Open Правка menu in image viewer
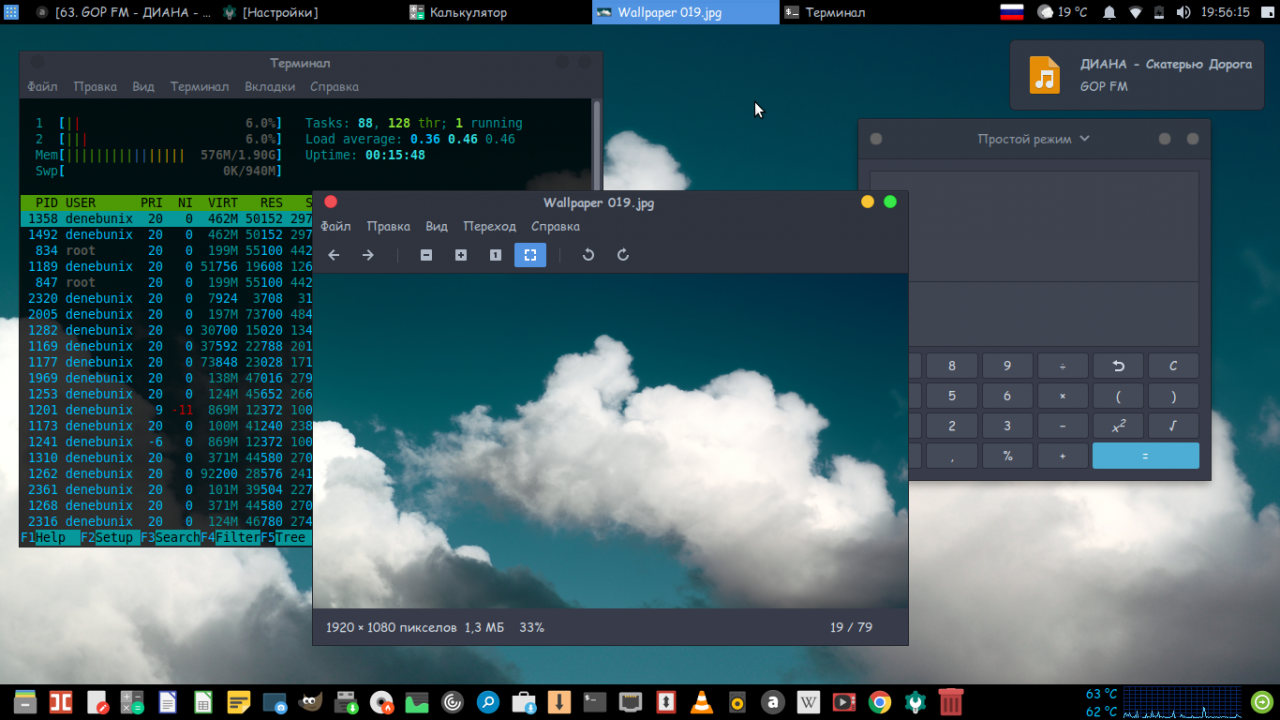Image resolution: width=1280 pixels, height=720 pixels. click(388, 227)
